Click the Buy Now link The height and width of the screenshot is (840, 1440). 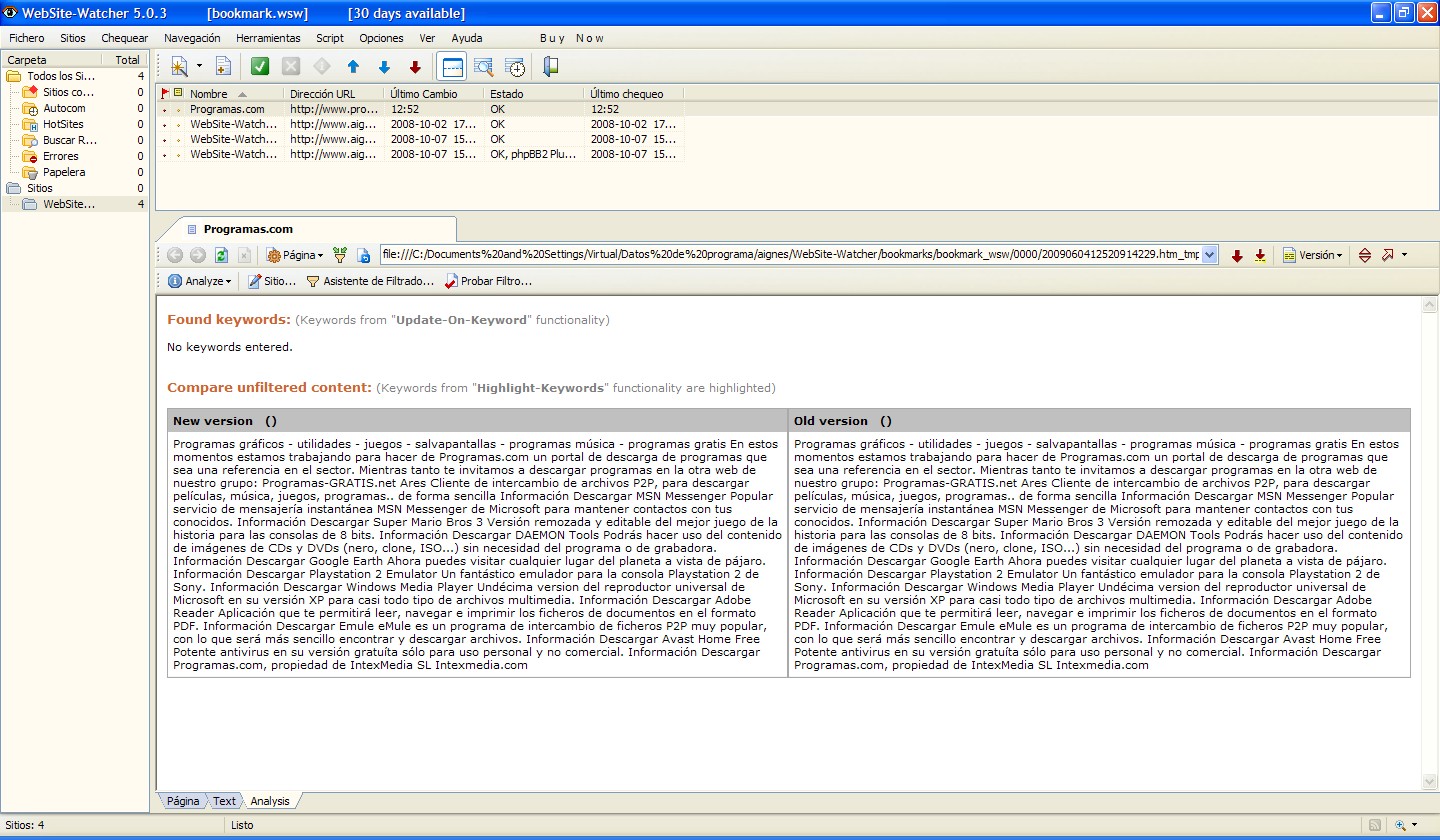pyautogui.click(x=572, y=38)
